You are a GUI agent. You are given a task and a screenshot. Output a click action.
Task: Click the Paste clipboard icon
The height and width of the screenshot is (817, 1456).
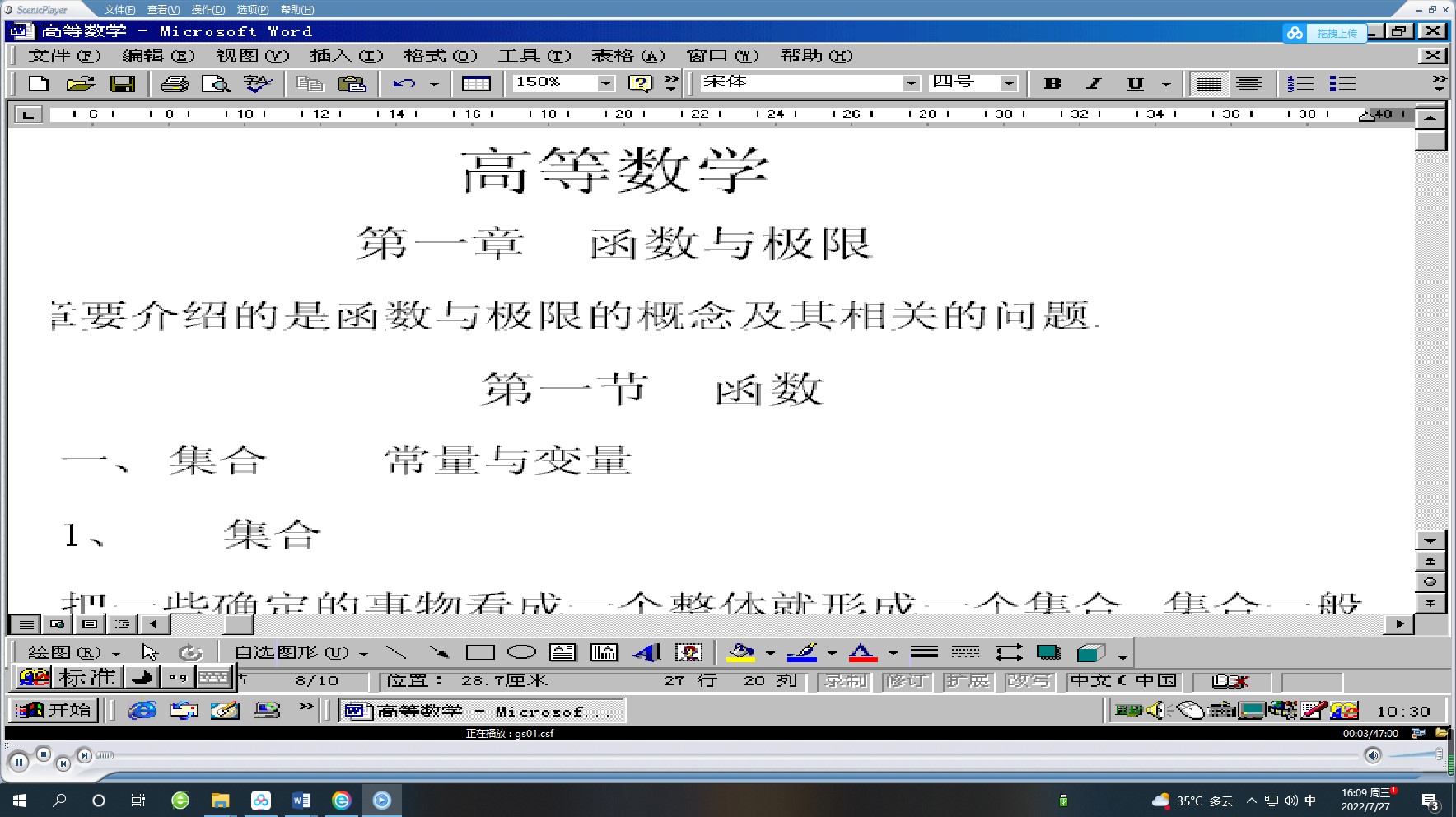(352, 83)
